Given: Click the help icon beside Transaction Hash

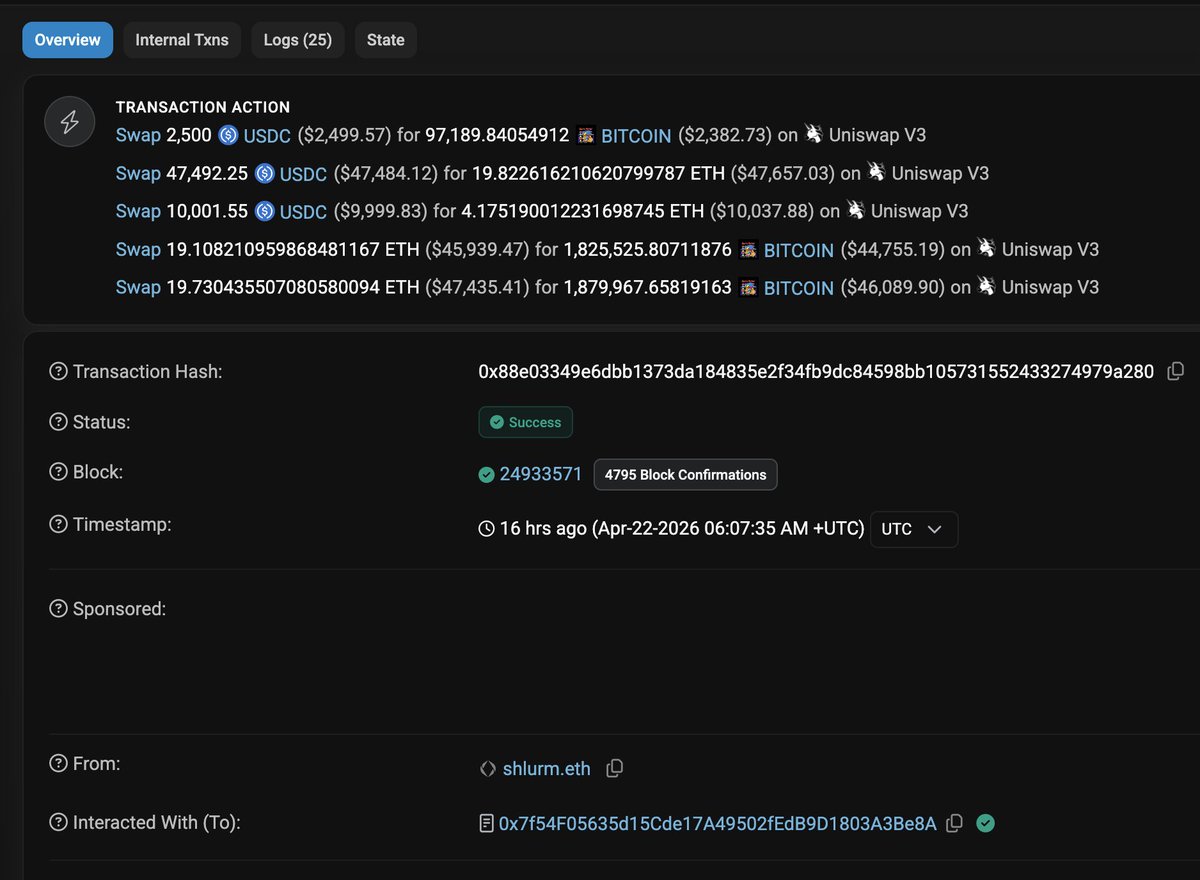Looking at the screenshot, I should [x=59, y=372].
